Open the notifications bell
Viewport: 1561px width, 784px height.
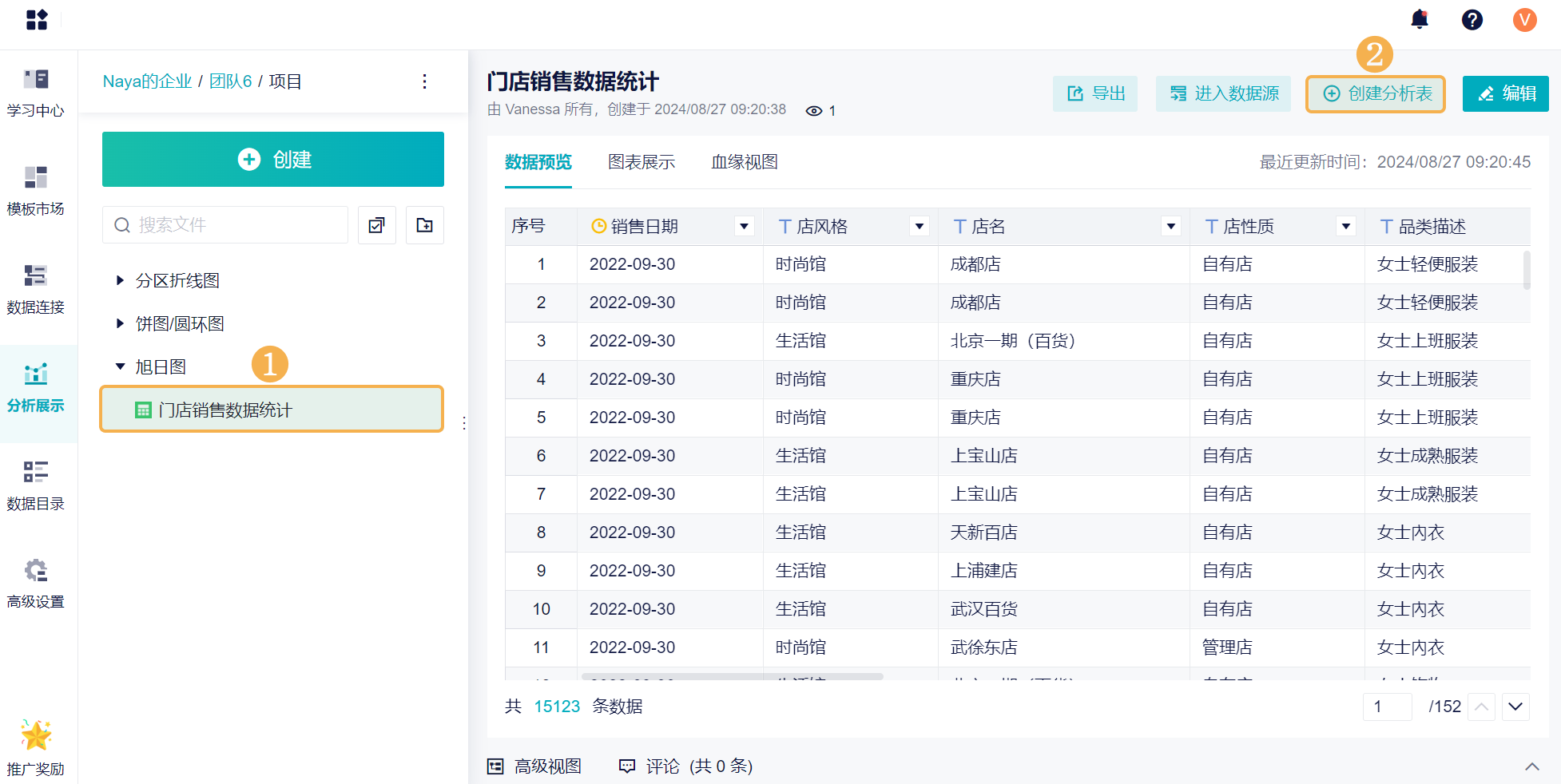click(x=1420, y=19)
